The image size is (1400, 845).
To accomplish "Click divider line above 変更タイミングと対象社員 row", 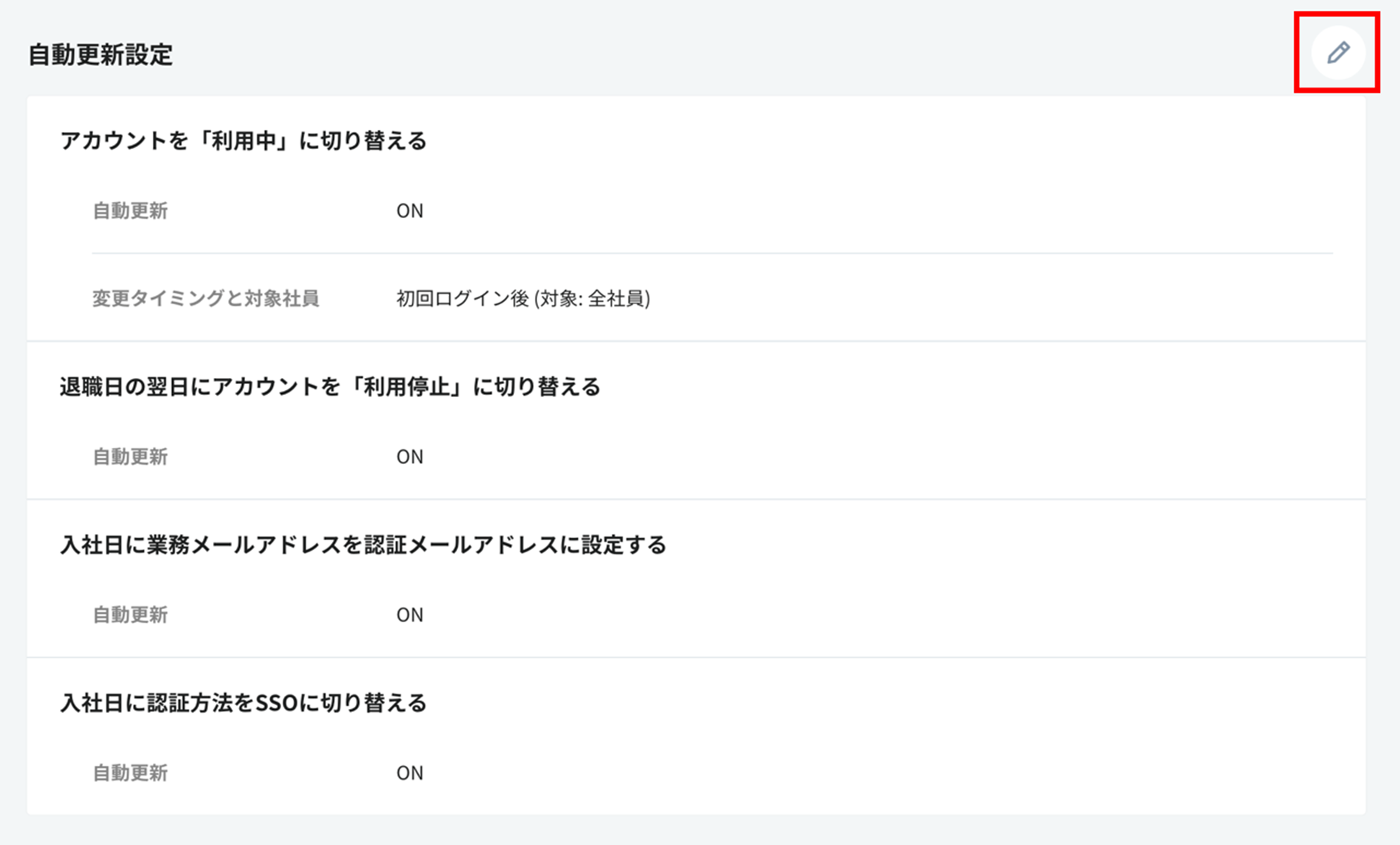I will (712, 253).
